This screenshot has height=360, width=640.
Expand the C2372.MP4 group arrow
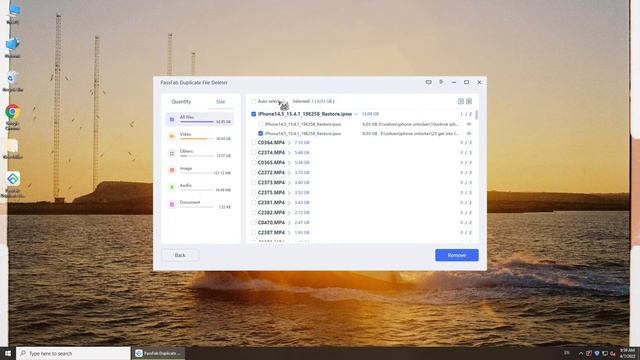(x=289, y=173)
